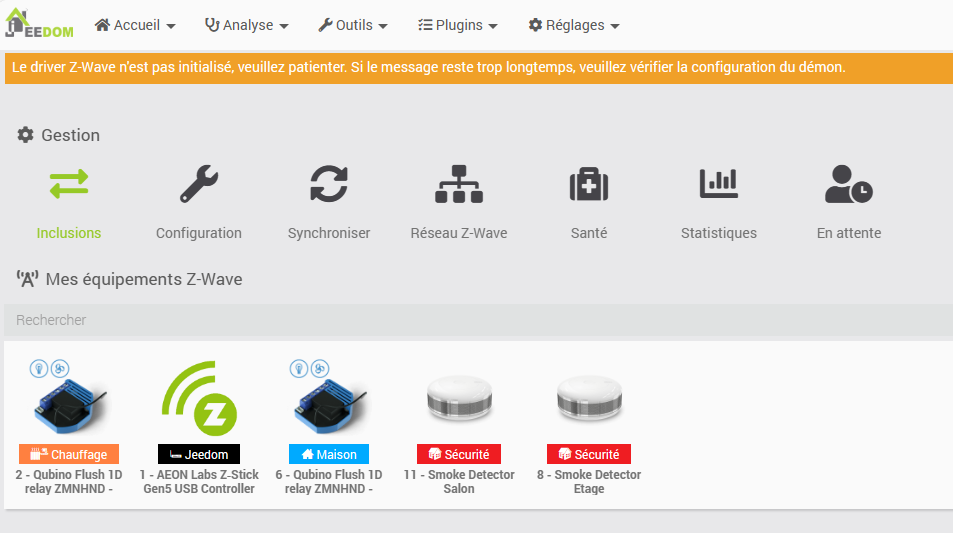This screenshot has height=533, width=953.
Task: Open the Réglages menu
Action: pos(574,25)
